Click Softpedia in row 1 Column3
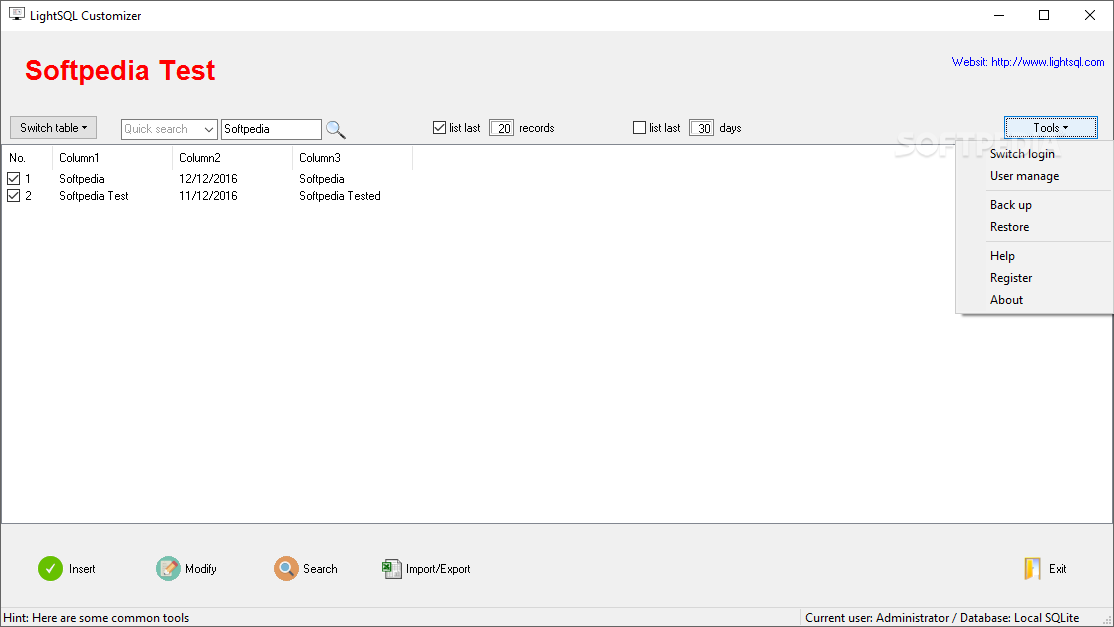This screenshot has height=627, width=1114. click(x=322, y=178)
